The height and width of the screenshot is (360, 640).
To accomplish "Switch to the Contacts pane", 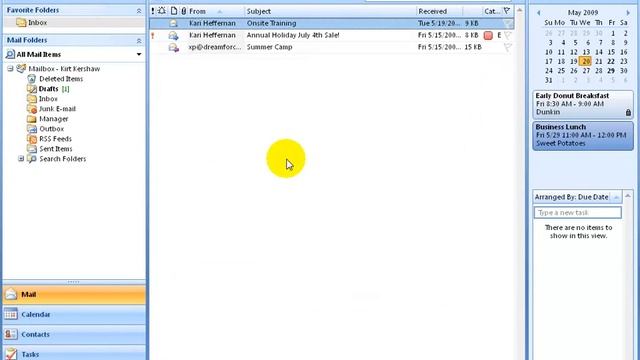I will tap(74, 334).
